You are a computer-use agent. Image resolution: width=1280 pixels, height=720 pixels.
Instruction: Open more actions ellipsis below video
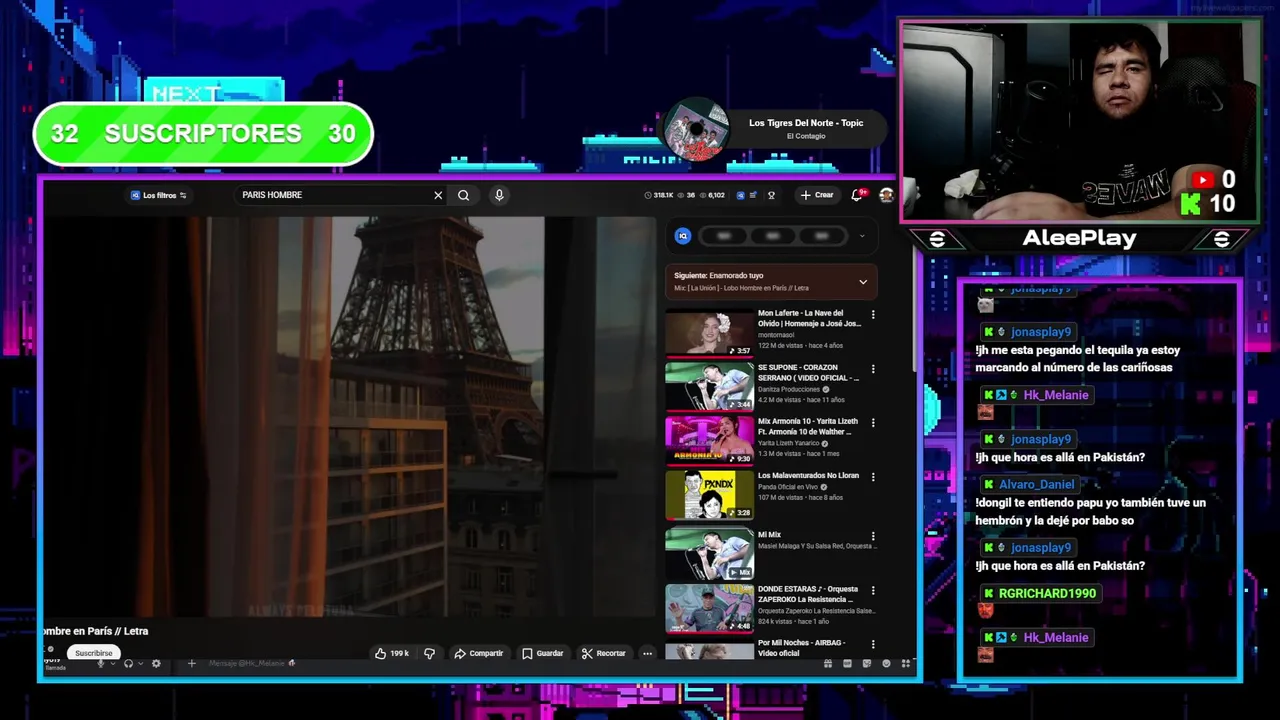coord(647,653)
